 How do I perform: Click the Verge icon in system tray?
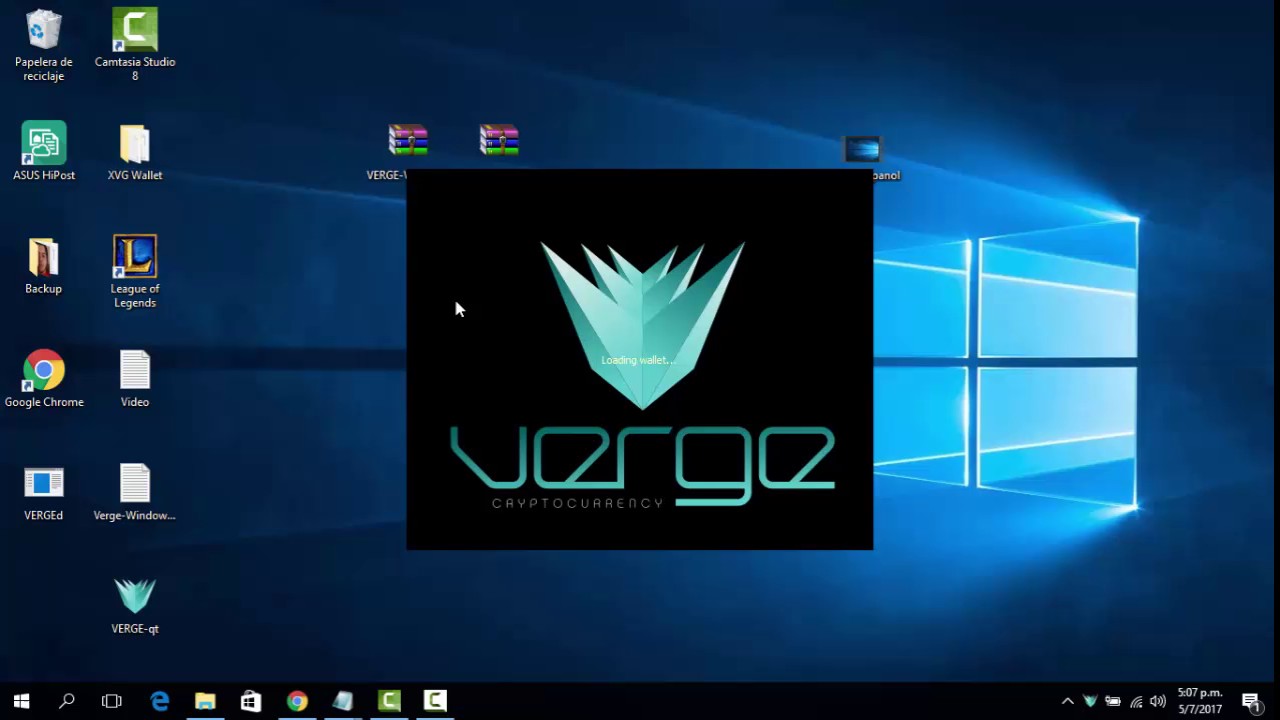(1090, 701)
